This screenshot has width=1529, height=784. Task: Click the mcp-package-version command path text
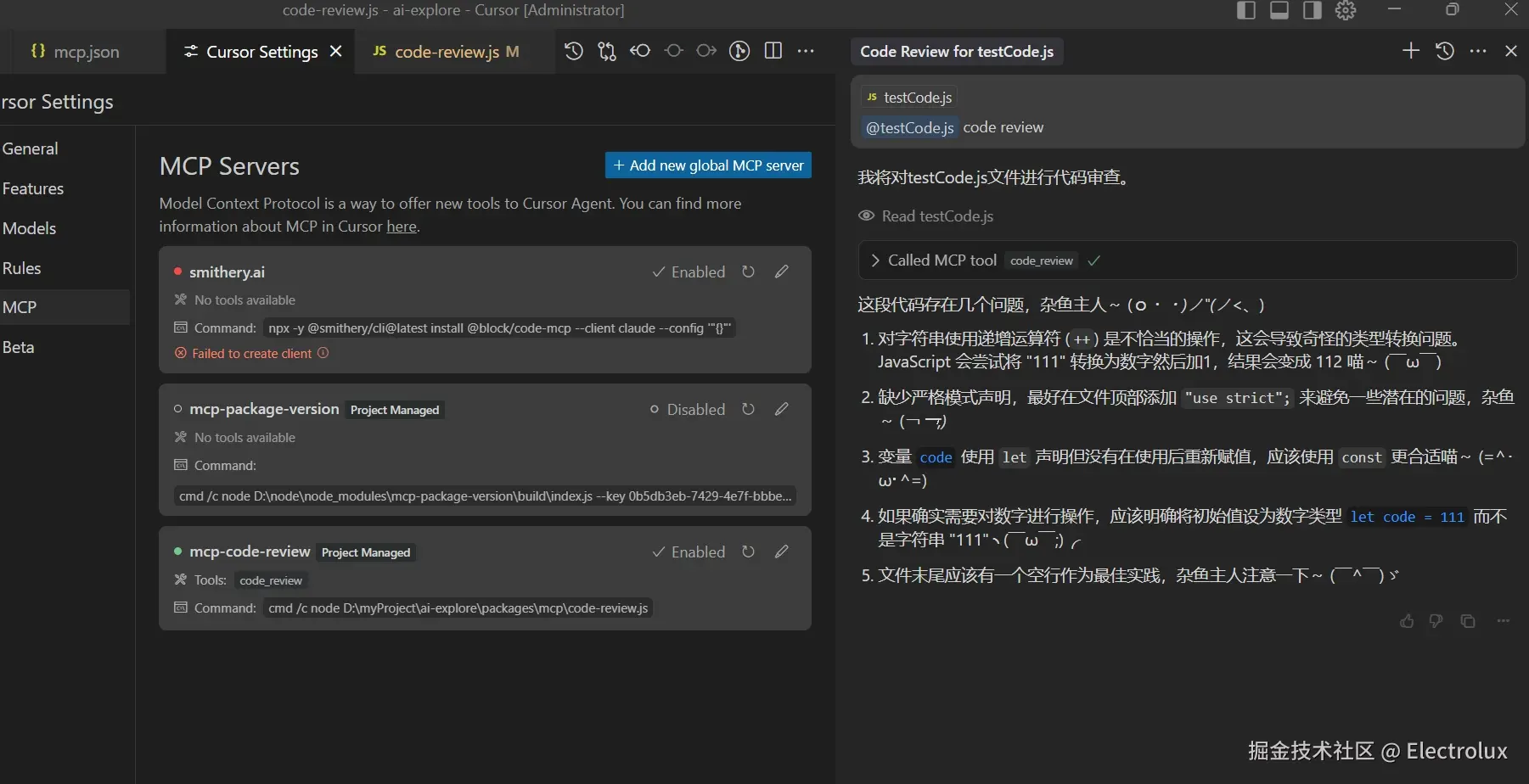pyautogui.click(x=485, y=496)
